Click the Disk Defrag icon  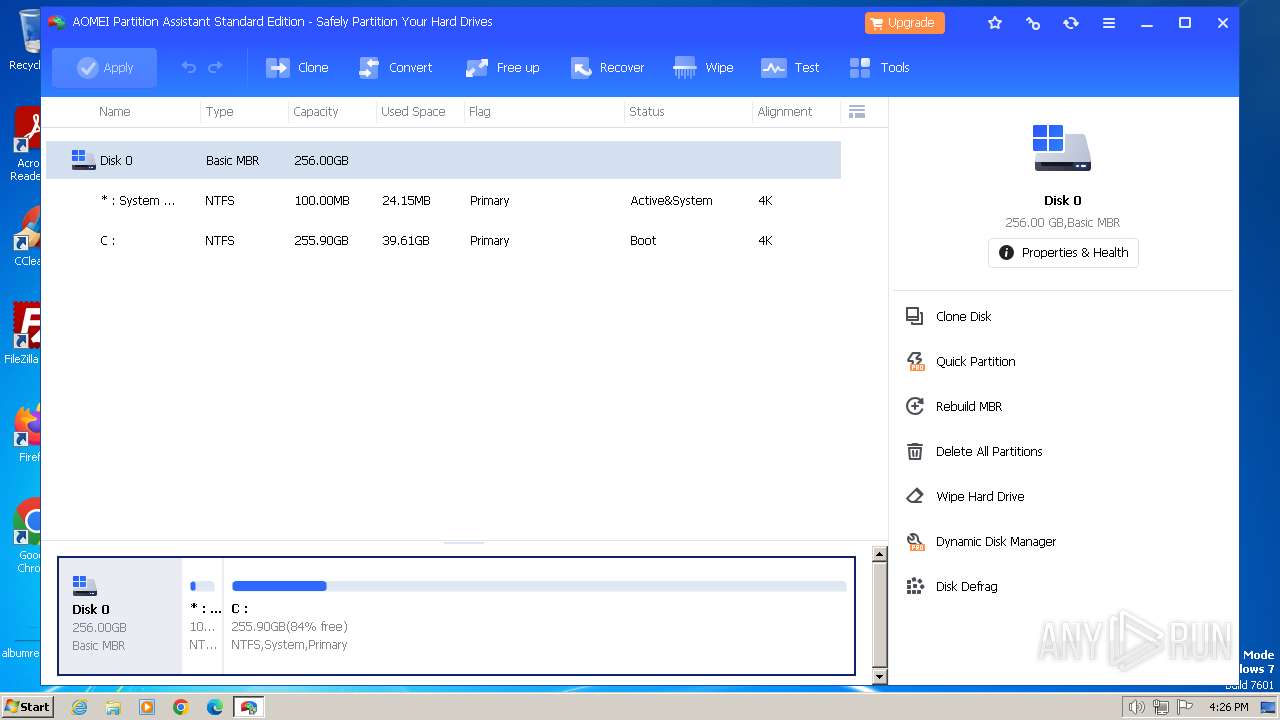click(914, 586)
